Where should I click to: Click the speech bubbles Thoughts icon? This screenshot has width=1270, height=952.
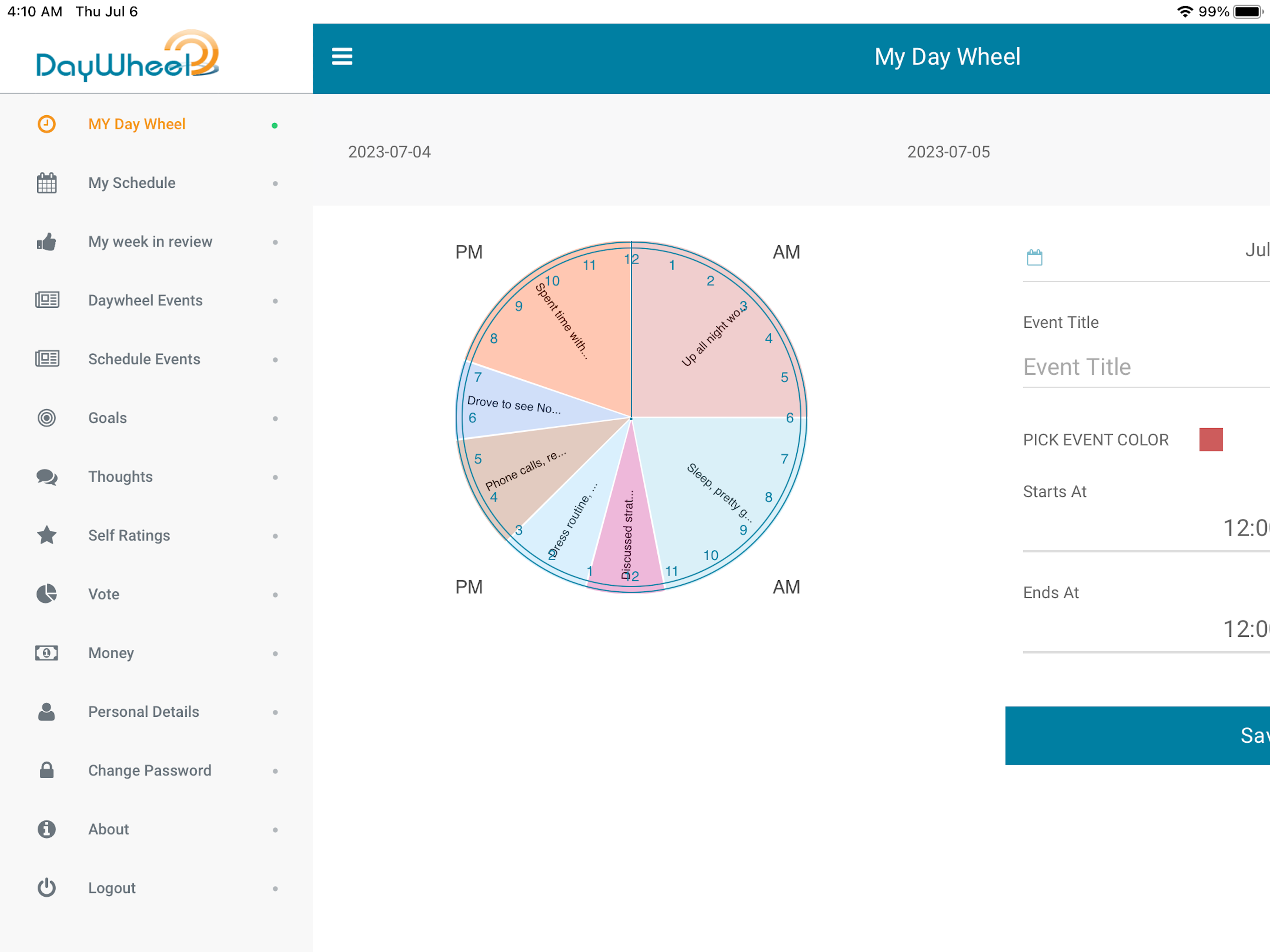[46, 476]
